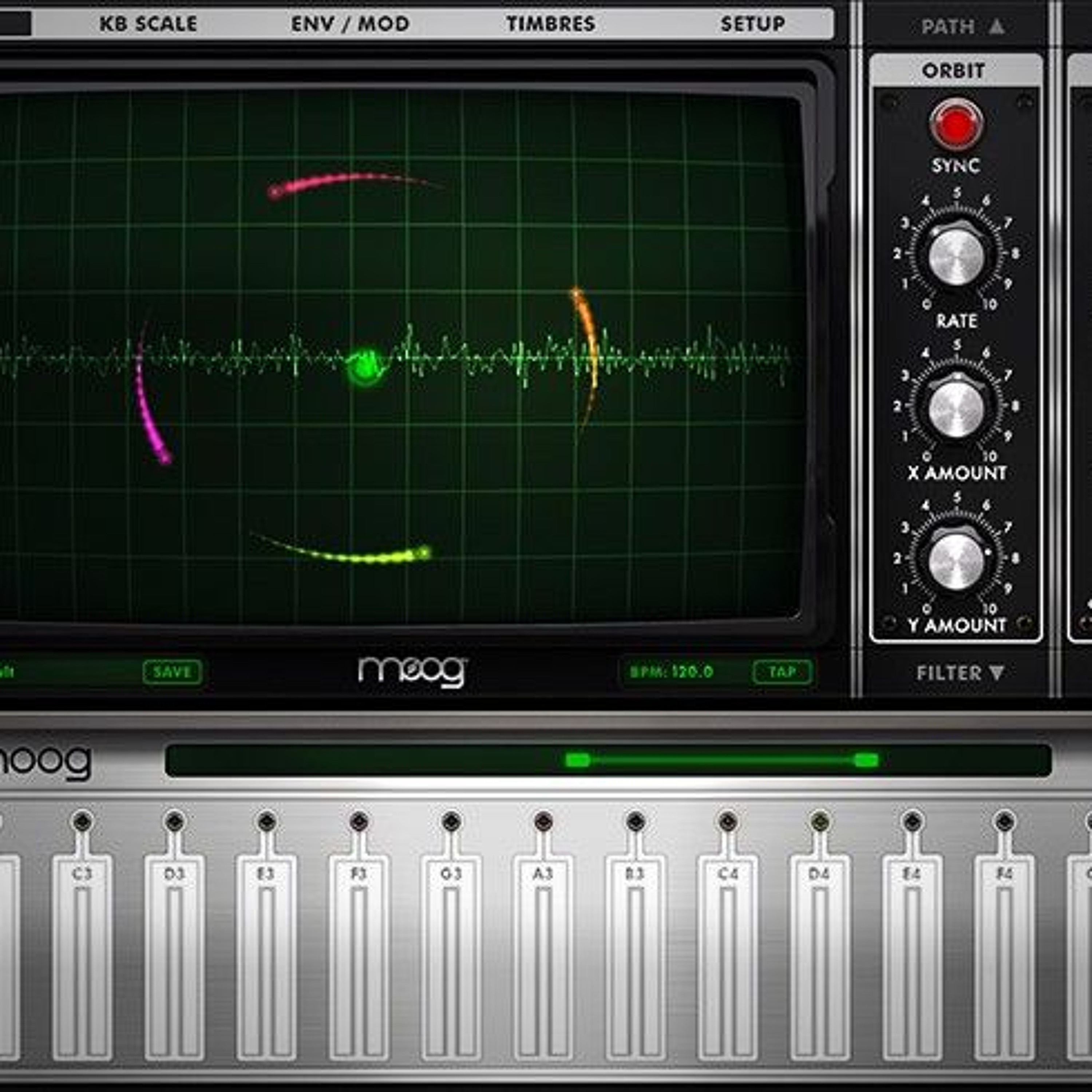The height and width of the screenshot is (1092, 1092).
Task: Expand the Filter panel arrow
Action: point(997,673)
